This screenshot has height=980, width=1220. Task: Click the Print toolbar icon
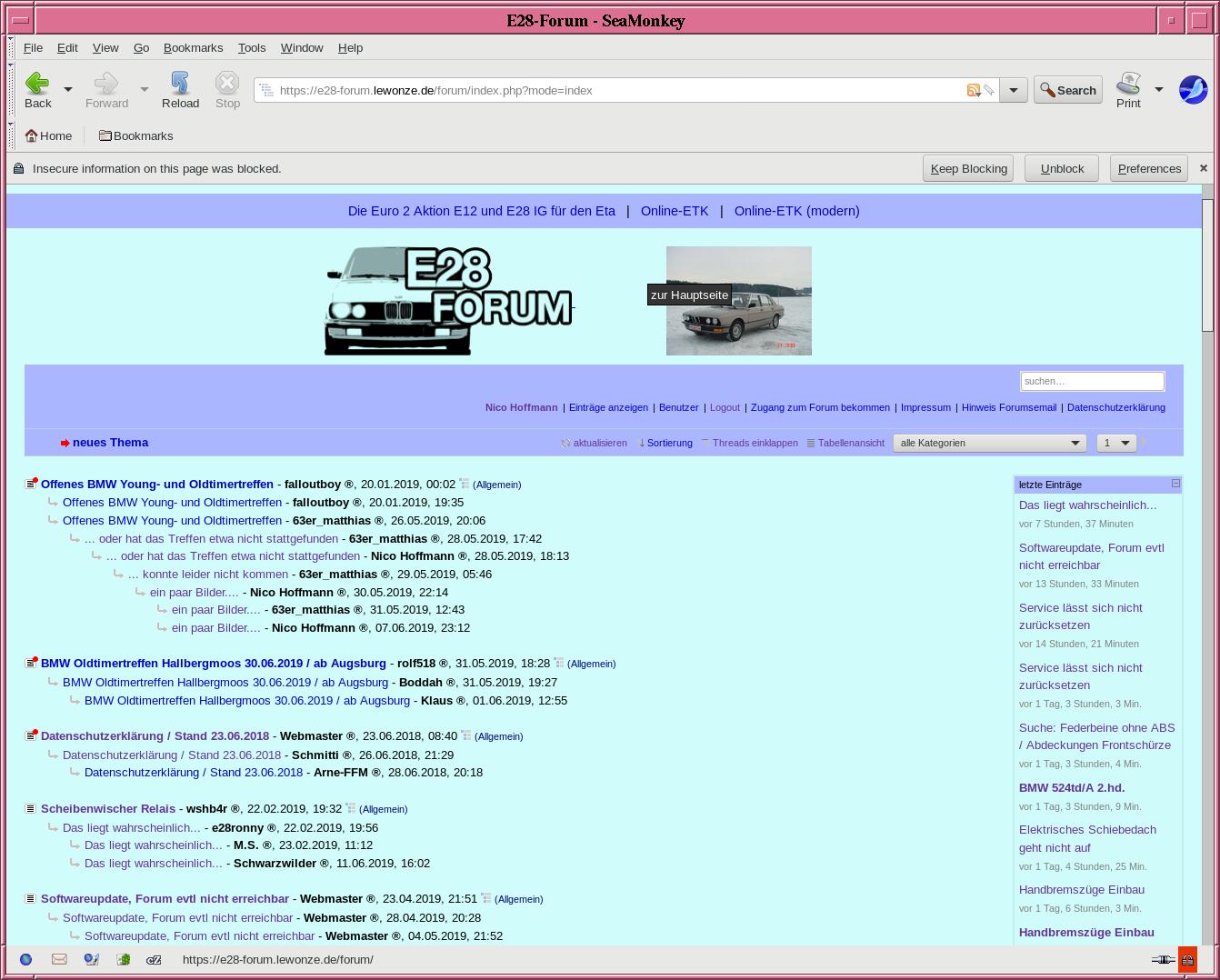coord(1128,84)
